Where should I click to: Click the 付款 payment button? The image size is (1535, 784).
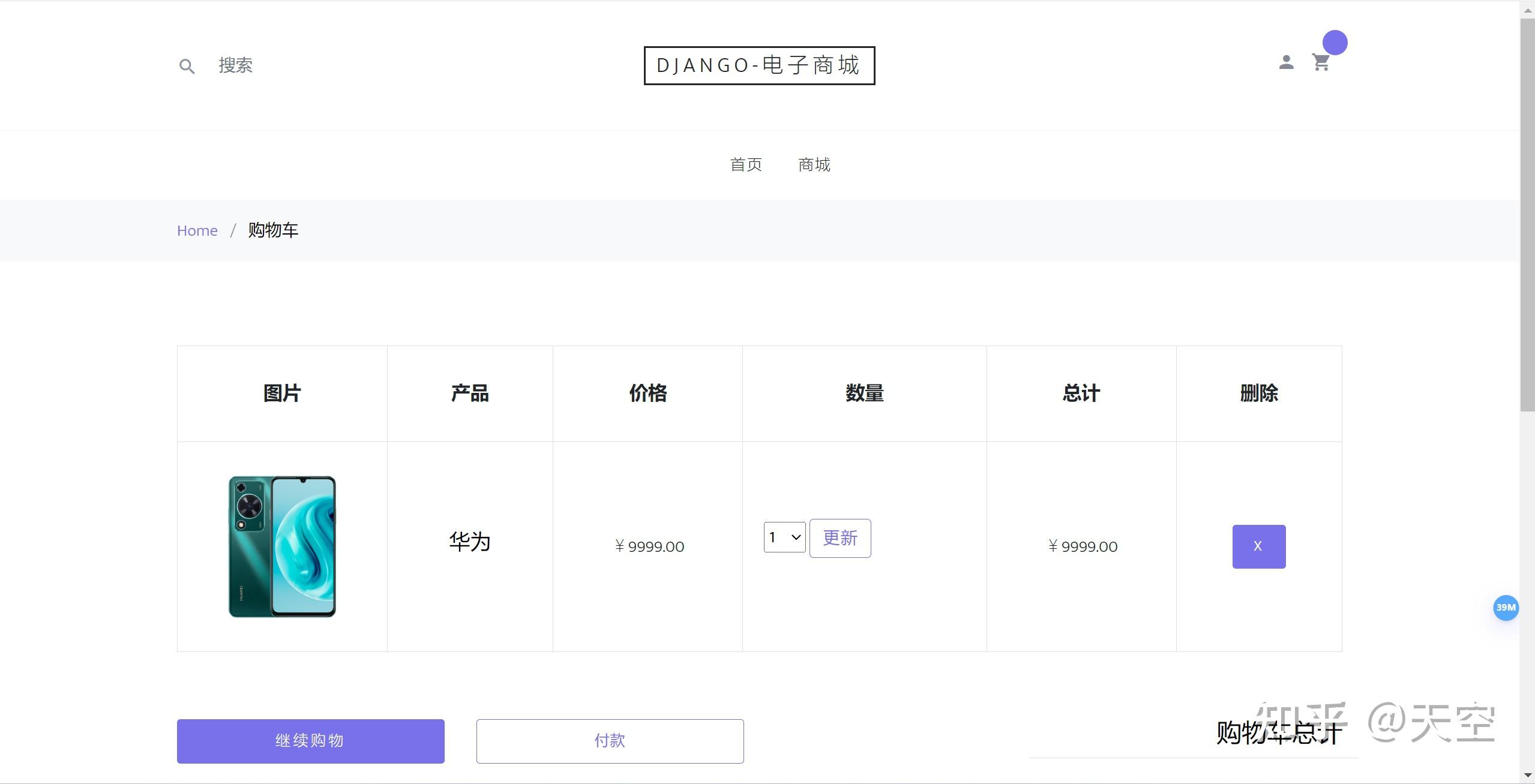(609, 741)
